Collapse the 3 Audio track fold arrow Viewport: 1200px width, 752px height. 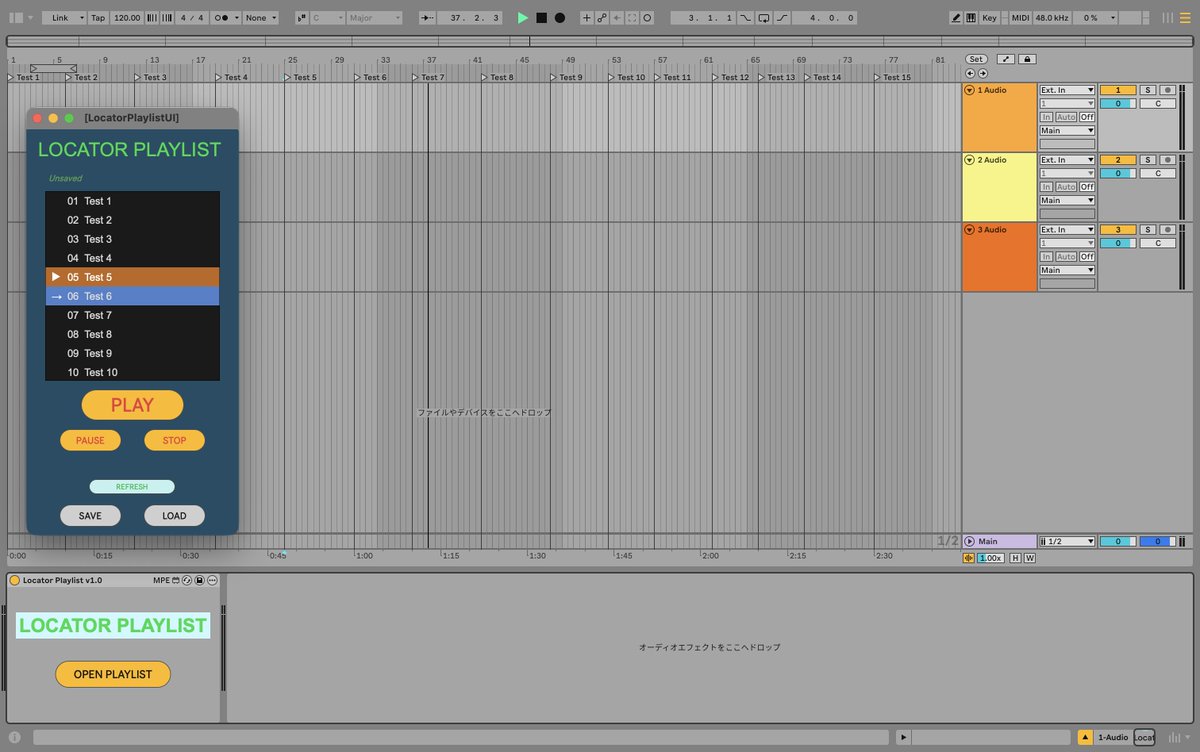pyautogui.click(x=970, y=230)
